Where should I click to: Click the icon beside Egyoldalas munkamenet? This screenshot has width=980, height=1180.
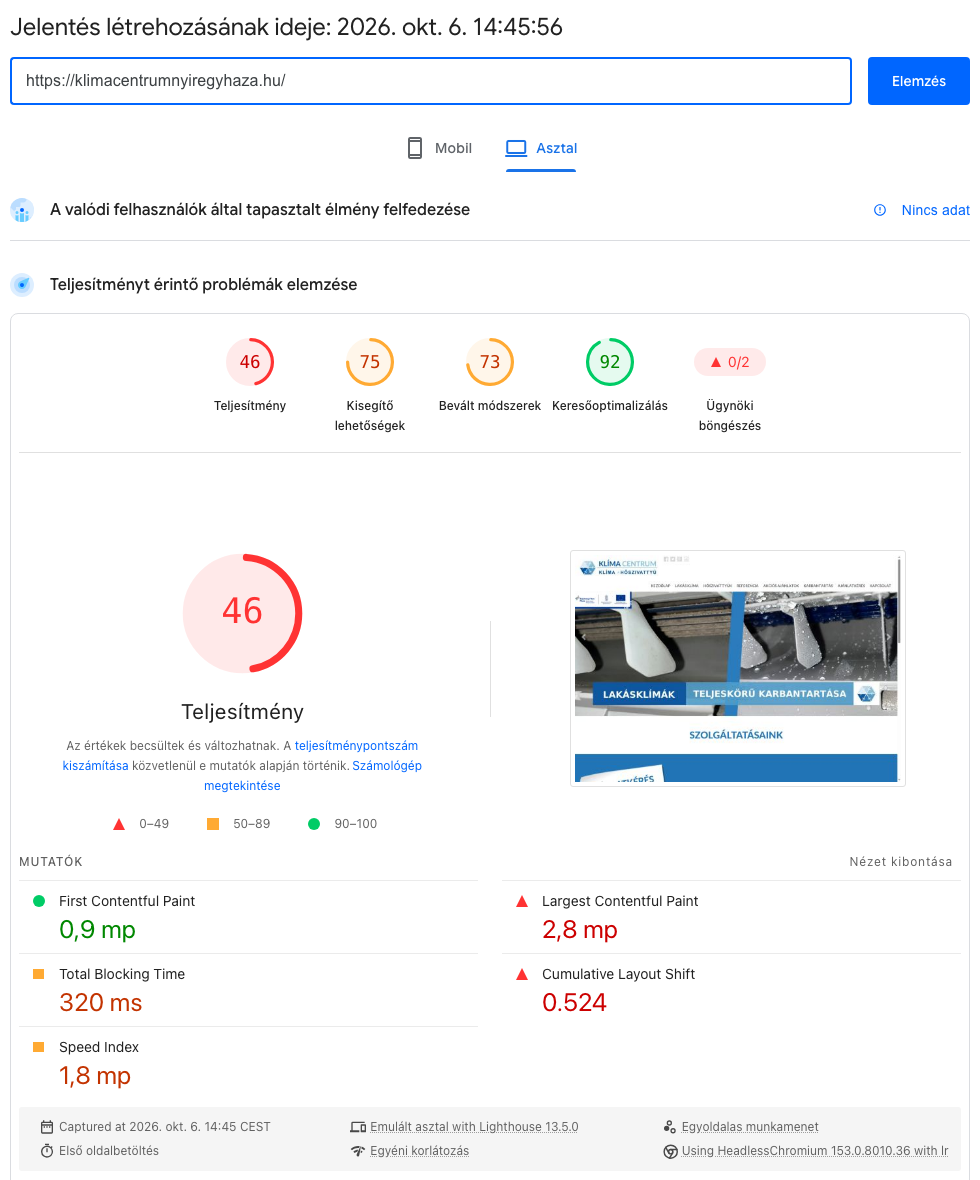point(669,1127)
